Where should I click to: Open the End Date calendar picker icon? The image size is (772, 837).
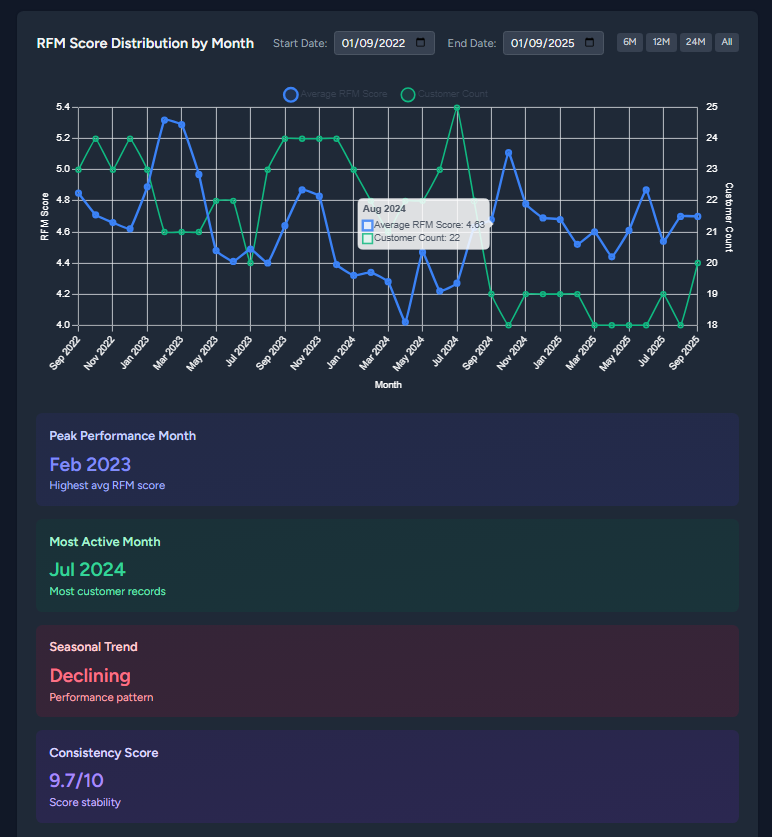[589, 43]
